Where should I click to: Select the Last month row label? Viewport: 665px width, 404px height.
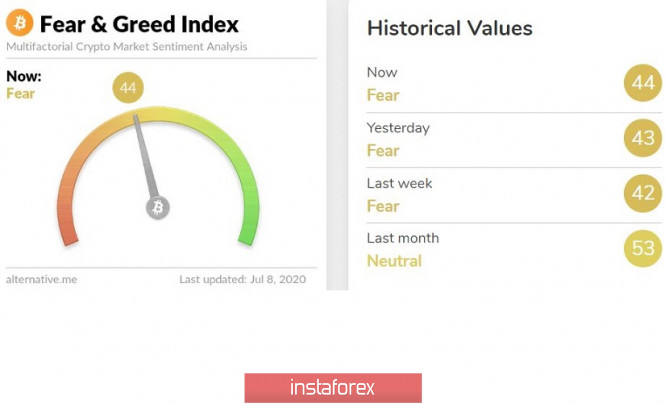[403, 238]
